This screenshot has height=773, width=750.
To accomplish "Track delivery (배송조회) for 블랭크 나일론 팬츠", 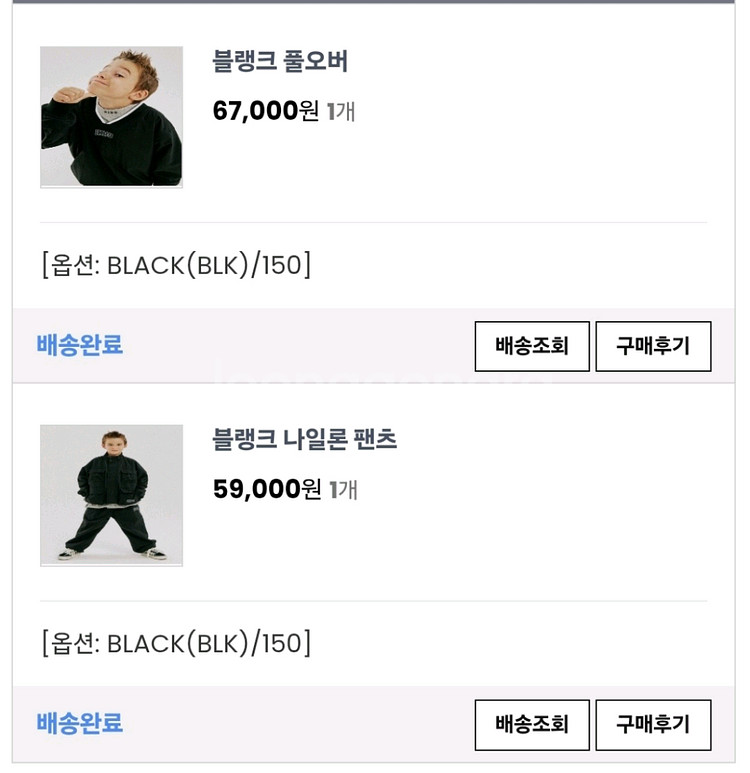I will coord(531,725).
